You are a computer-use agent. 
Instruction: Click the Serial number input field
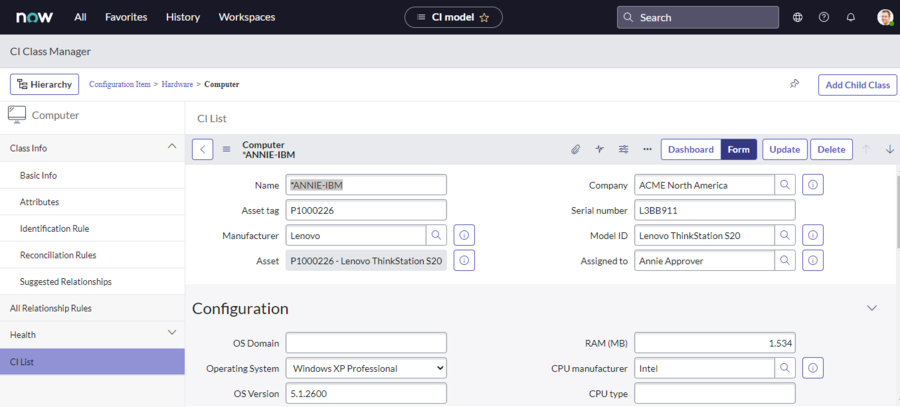click(x=715, y=210)
